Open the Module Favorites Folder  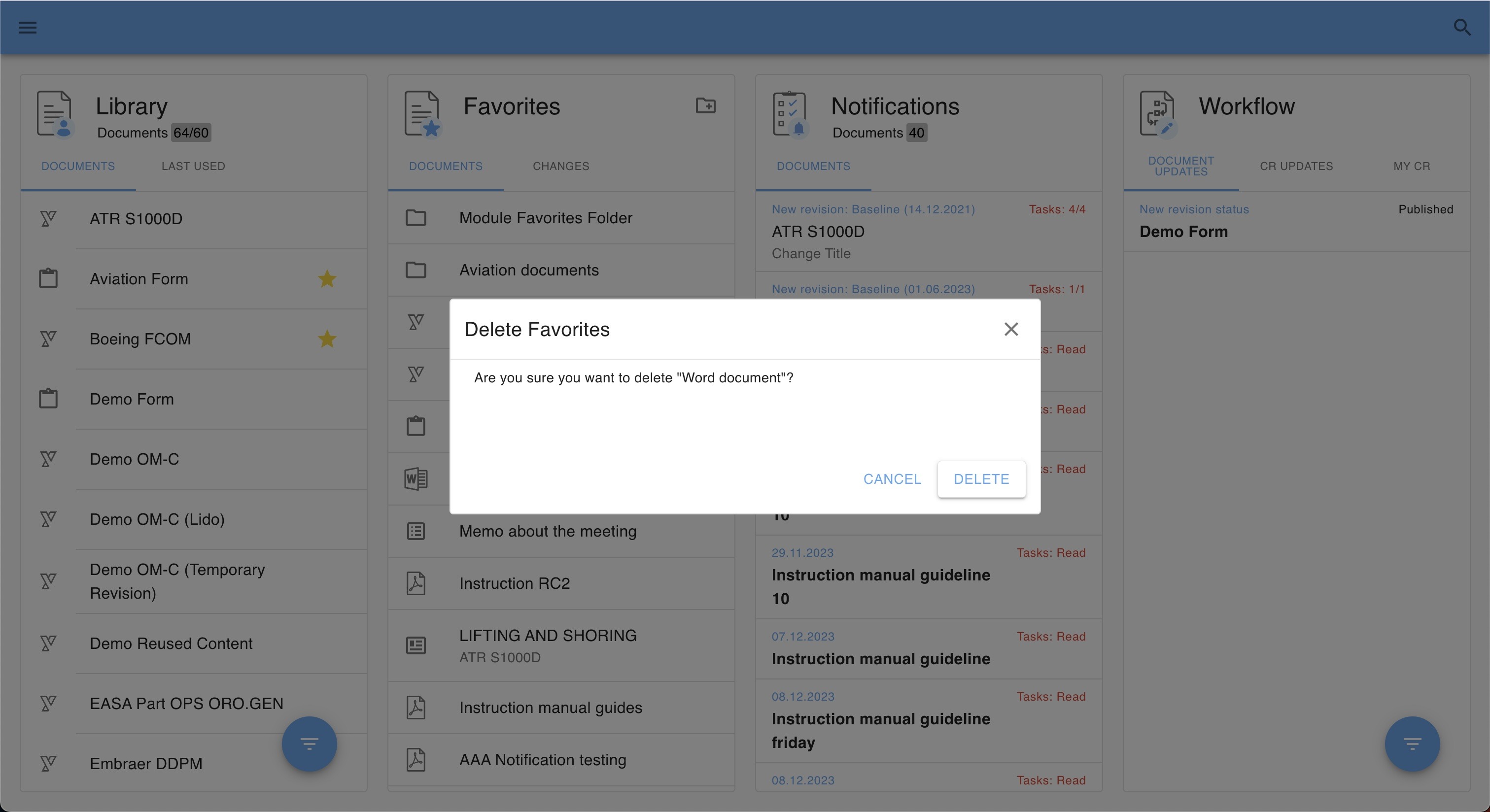point(546,218)
